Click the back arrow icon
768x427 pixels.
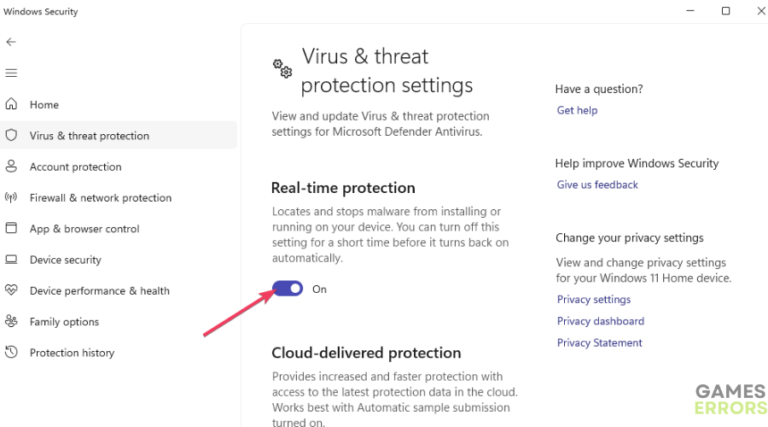11,42
